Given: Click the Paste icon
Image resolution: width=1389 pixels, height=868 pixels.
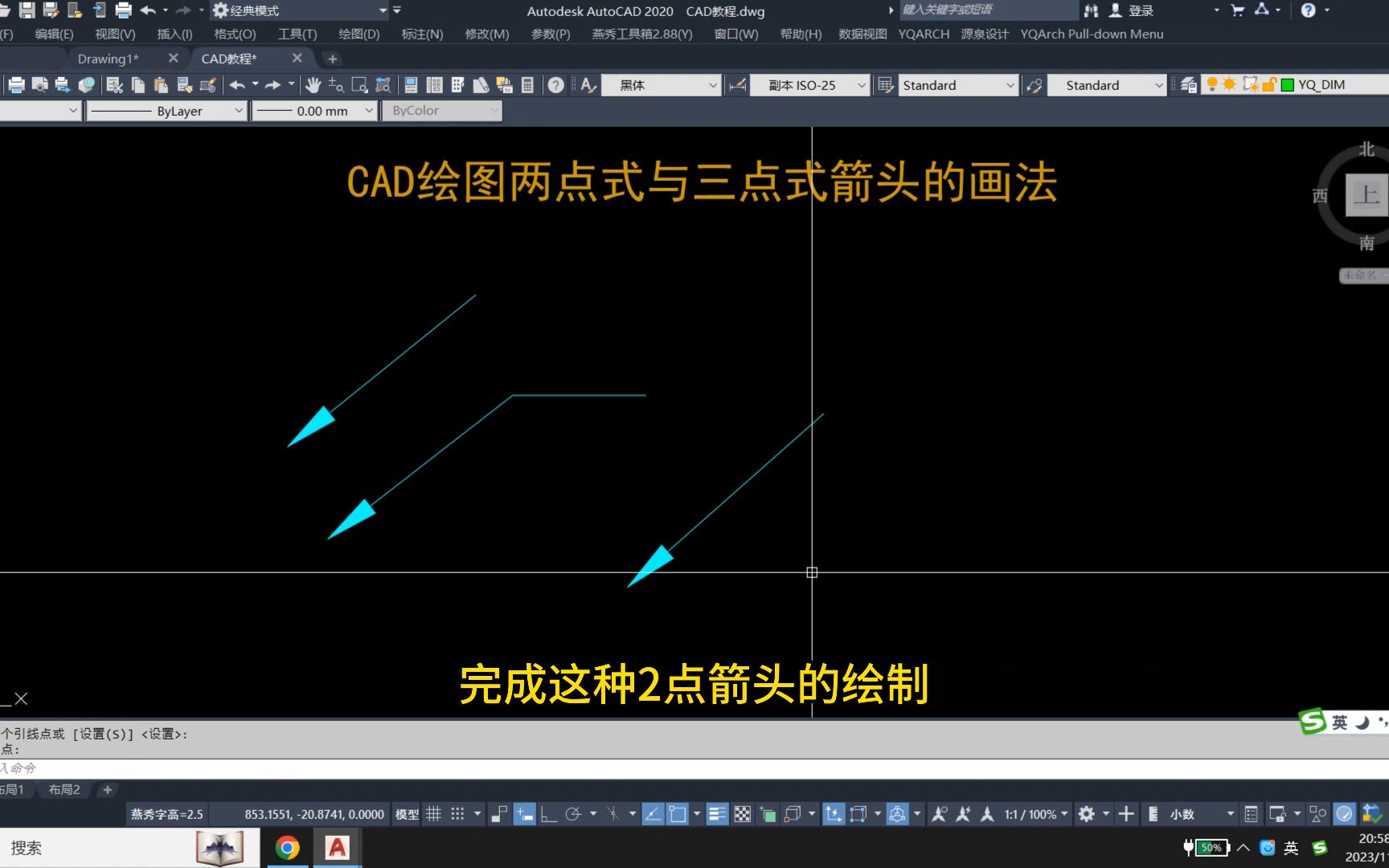Looking at the screenshot, I should pyautogui.click(x=162, y=85).
